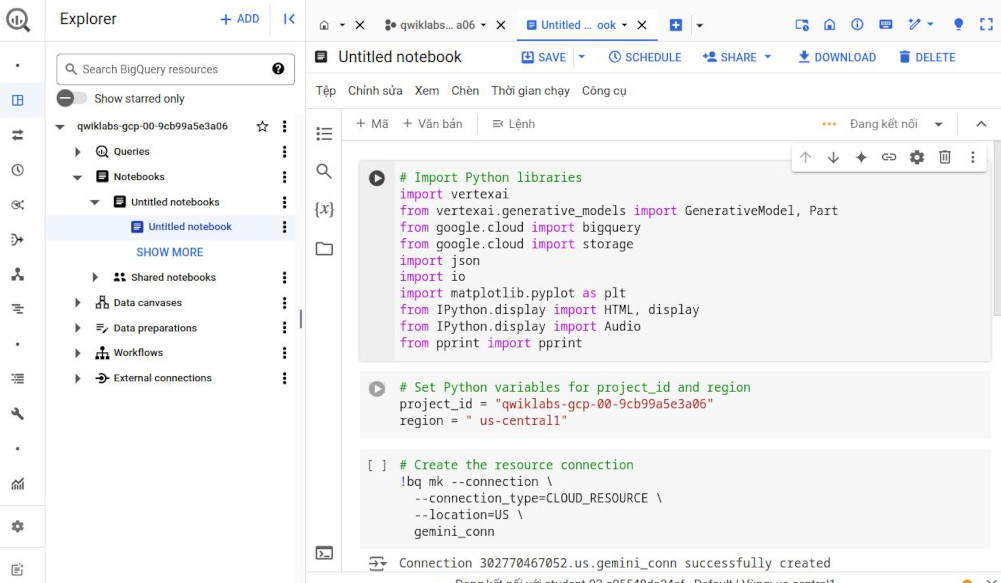Add a code cell with + Mã
The height and width of the screenshot is (583, 1001).
click(372, 124)
